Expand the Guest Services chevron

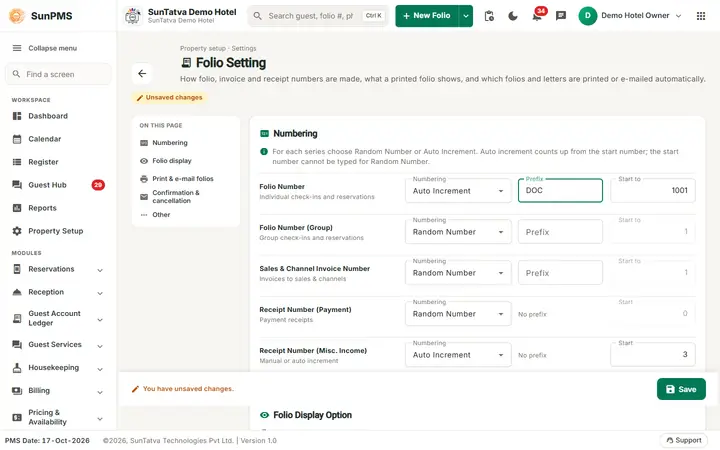pos(100,346)
